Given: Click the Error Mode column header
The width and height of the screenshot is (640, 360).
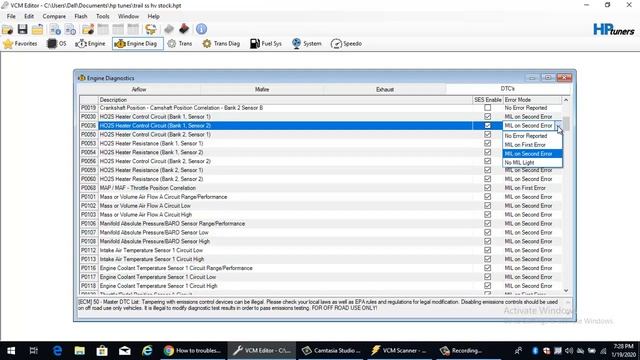Looking at the screenshot, I should tap(532, 100).
